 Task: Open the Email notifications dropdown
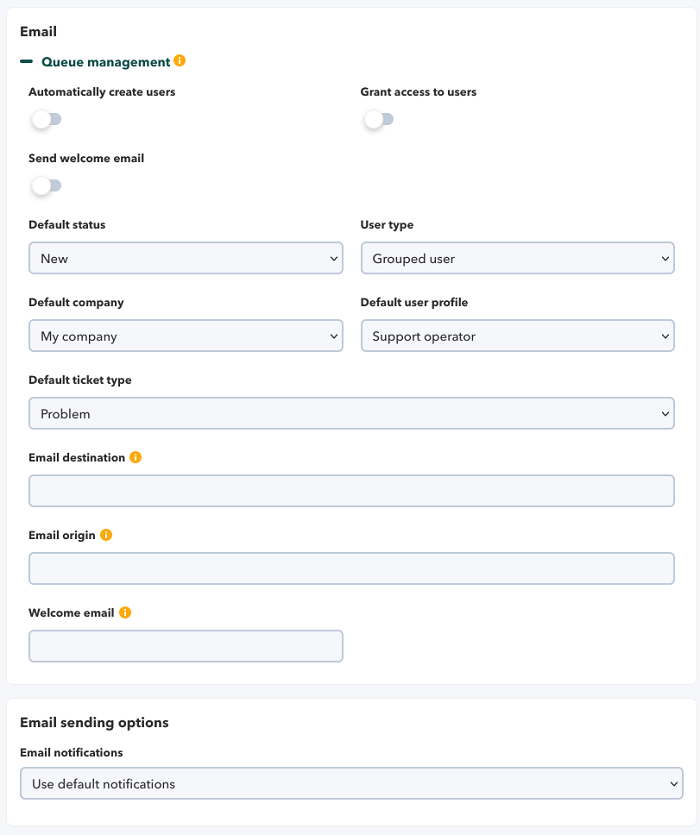point(351,784)
